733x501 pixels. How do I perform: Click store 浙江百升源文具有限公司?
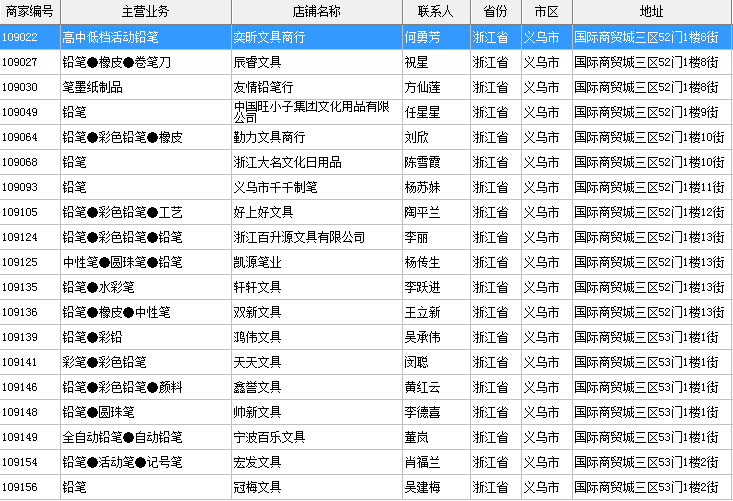pos(299,237)
